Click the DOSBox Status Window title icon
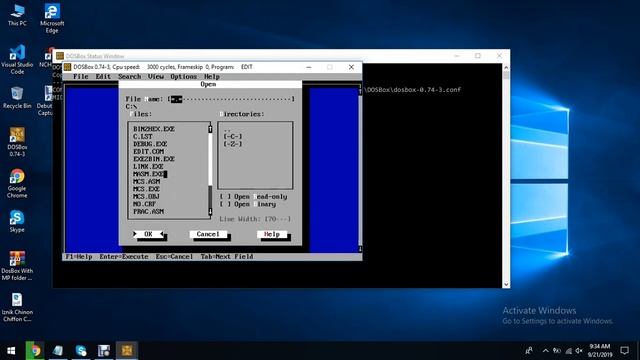Viewport: 640px width, 360px height. [60, 56]
